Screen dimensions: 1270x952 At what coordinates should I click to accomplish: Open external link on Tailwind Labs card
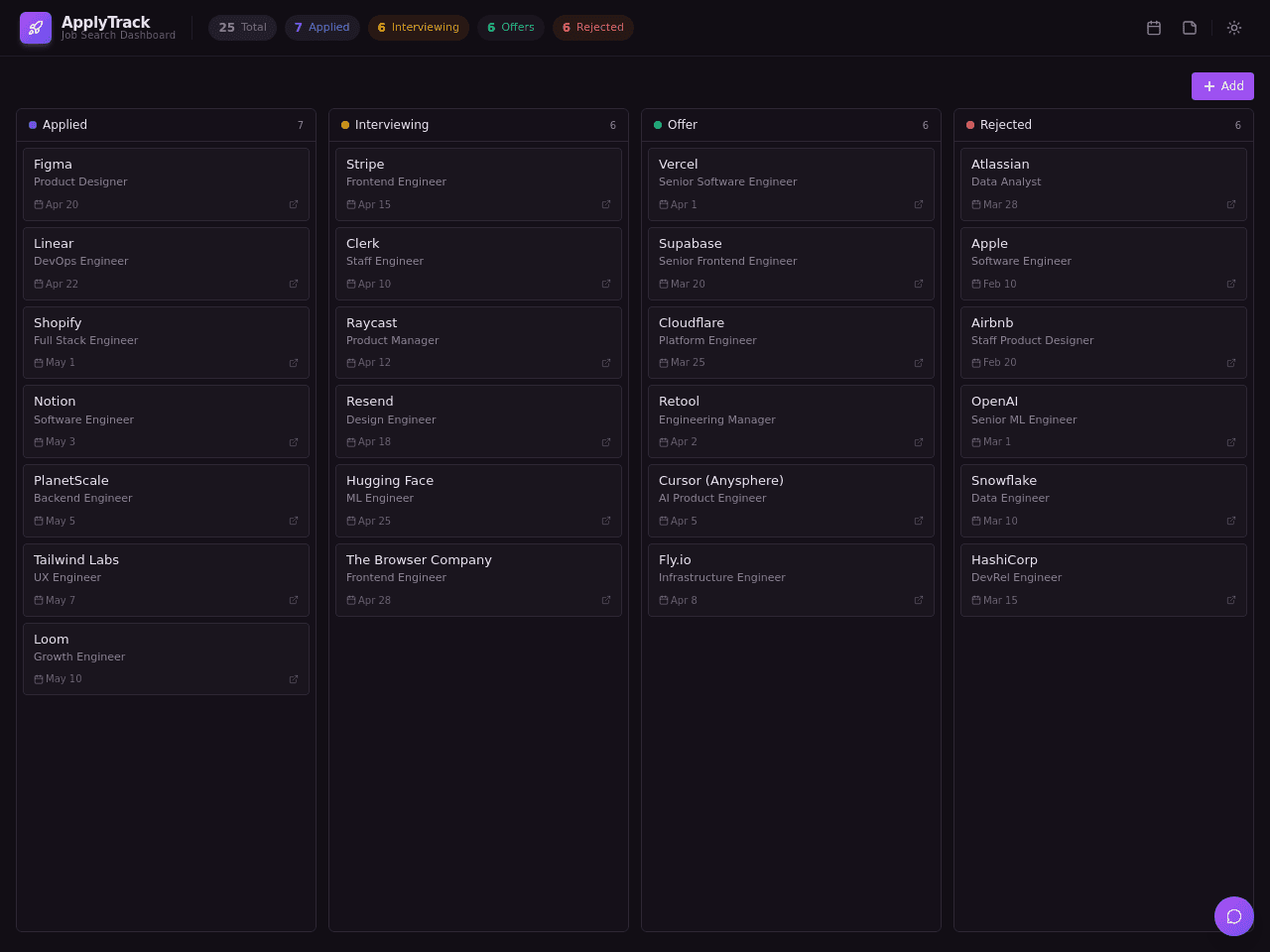(294, 600)
